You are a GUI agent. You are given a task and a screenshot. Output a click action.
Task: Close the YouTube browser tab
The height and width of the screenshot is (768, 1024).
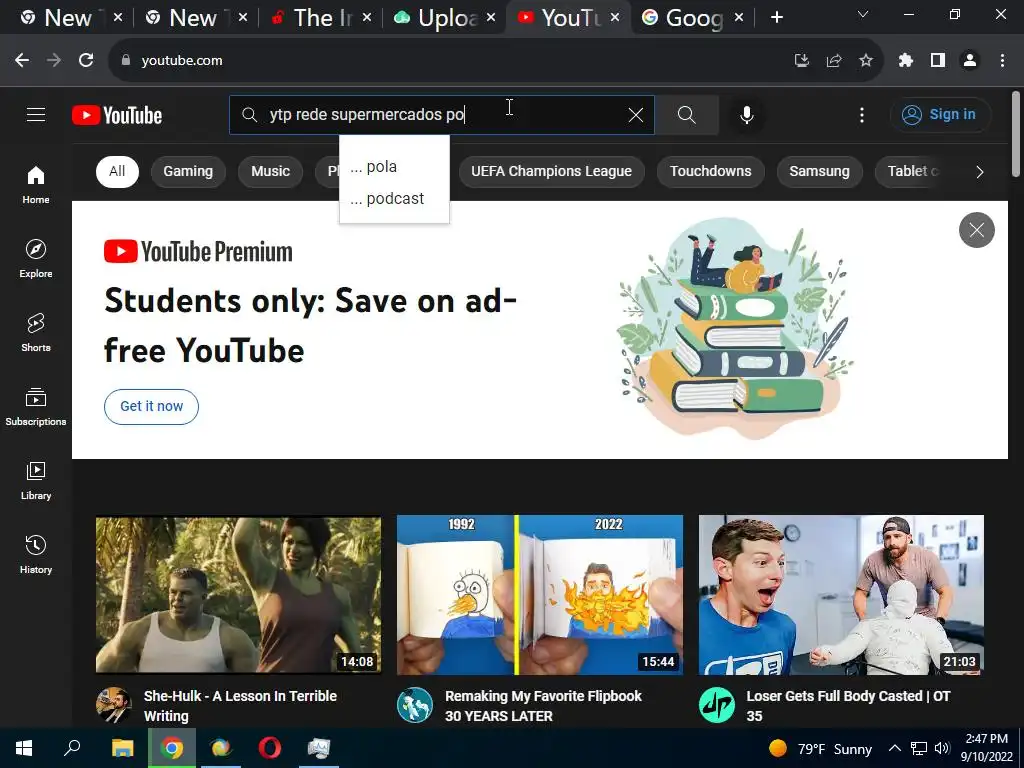[615, 18]
